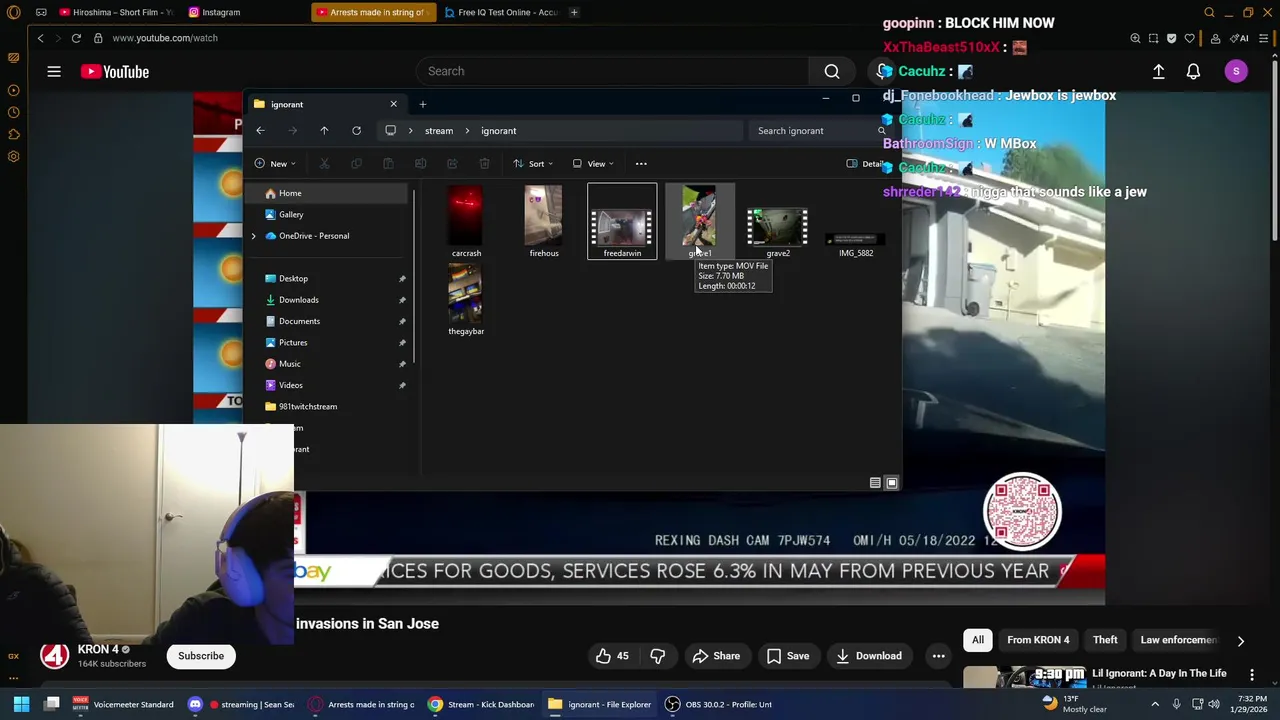Click the Save button
The image size is (1280, 720).
(x=787, y=656)
